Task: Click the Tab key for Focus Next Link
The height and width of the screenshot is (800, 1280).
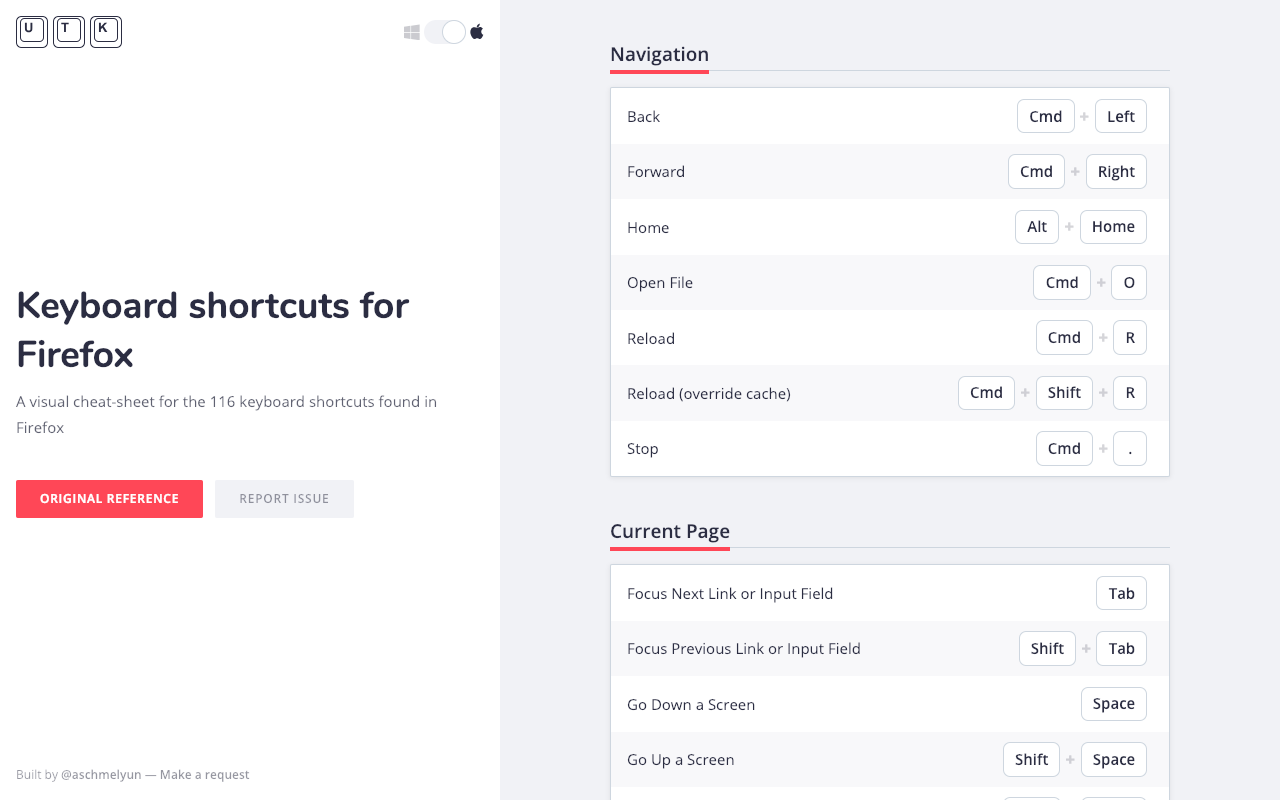Action: [1120, 594]
